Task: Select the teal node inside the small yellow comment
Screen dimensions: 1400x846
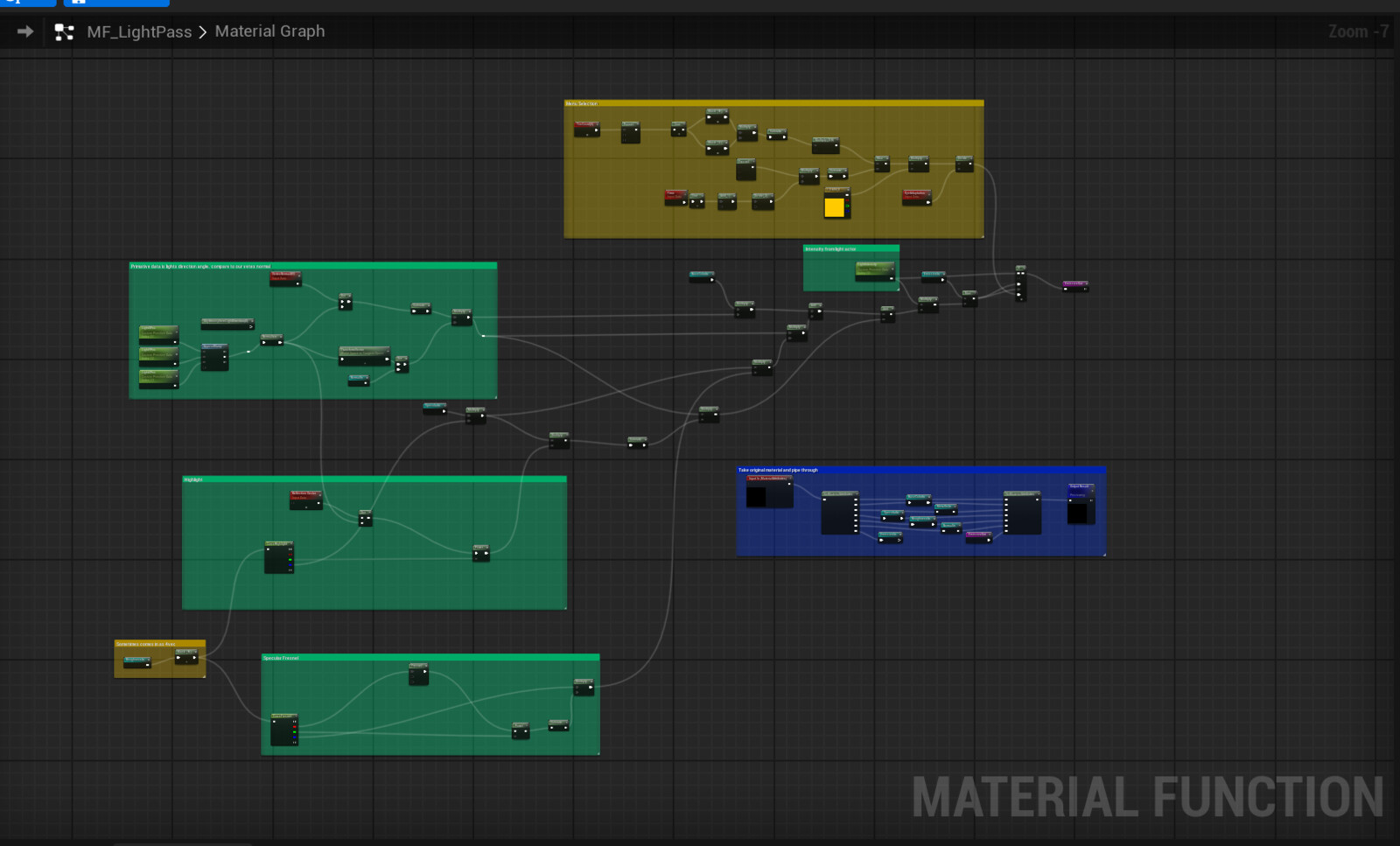Action: tap(137, 662)
